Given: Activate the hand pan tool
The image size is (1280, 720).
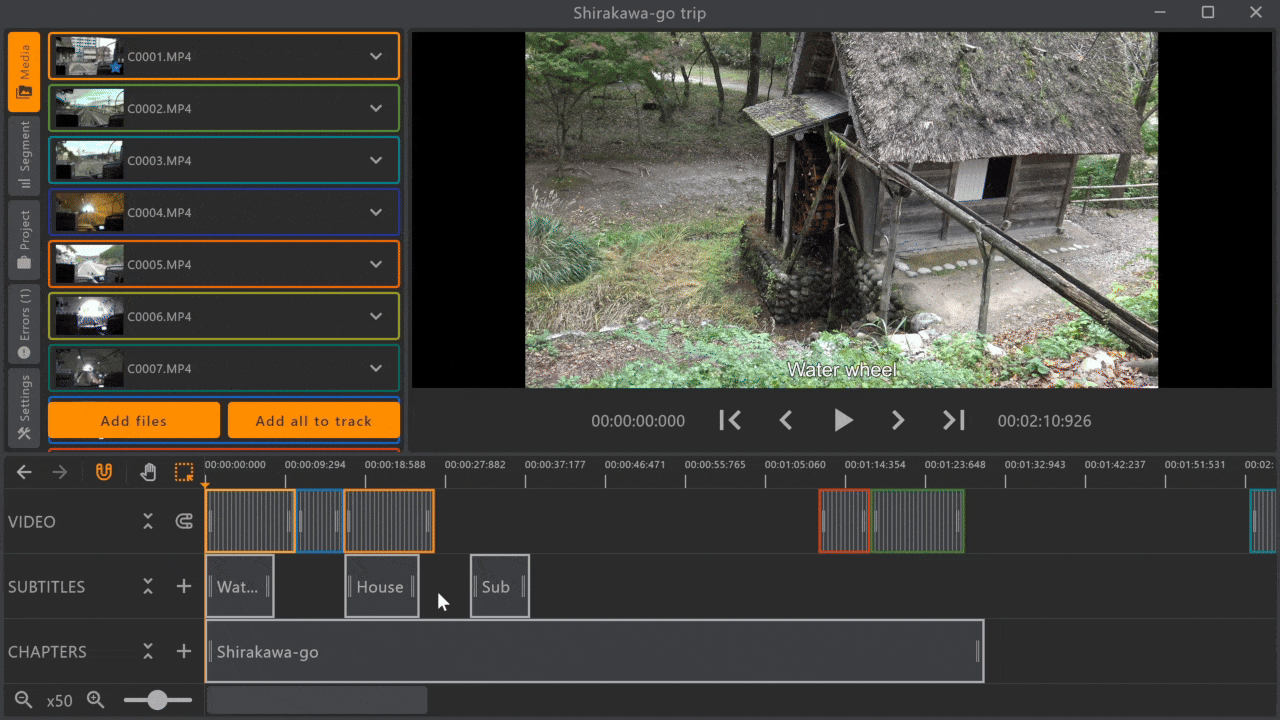Looking at the screenshot, I should (148, 472).
